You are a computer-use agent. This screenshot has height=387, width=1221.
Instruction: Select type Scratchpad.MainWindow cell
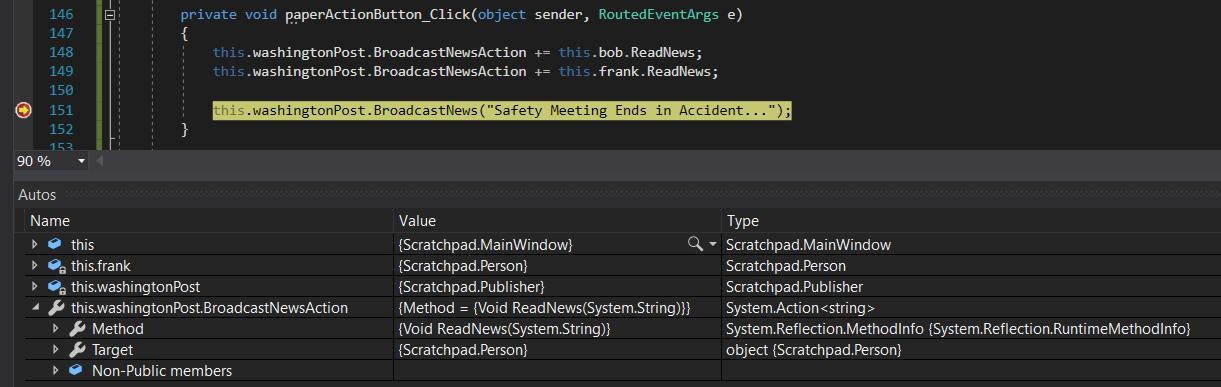pyautogui.click(x=808, y=245)
